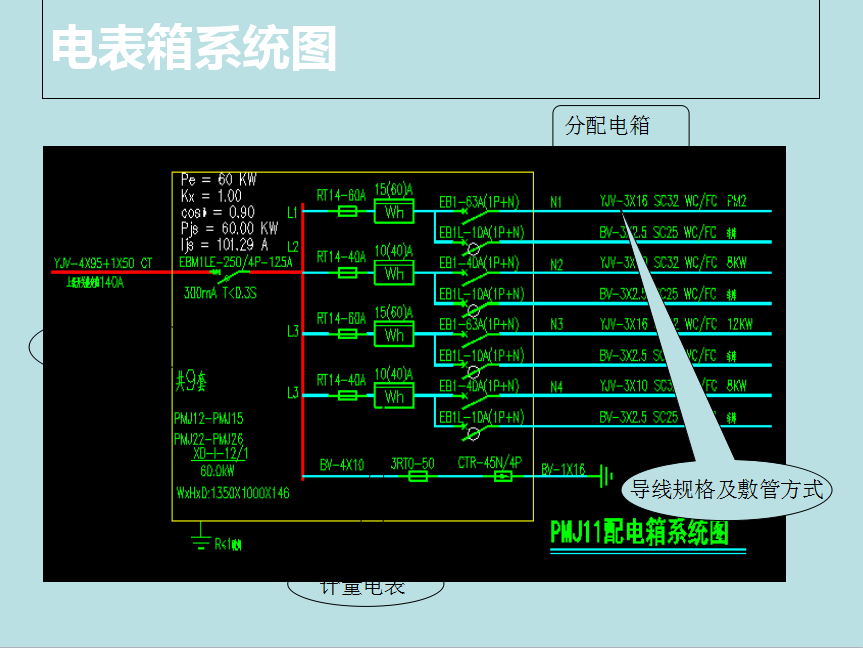This screenshot has width=863, height=648.
Task: Click the Wh meter symbol on circuit N3
Action: pyautogui.click(x=394, y=335)
